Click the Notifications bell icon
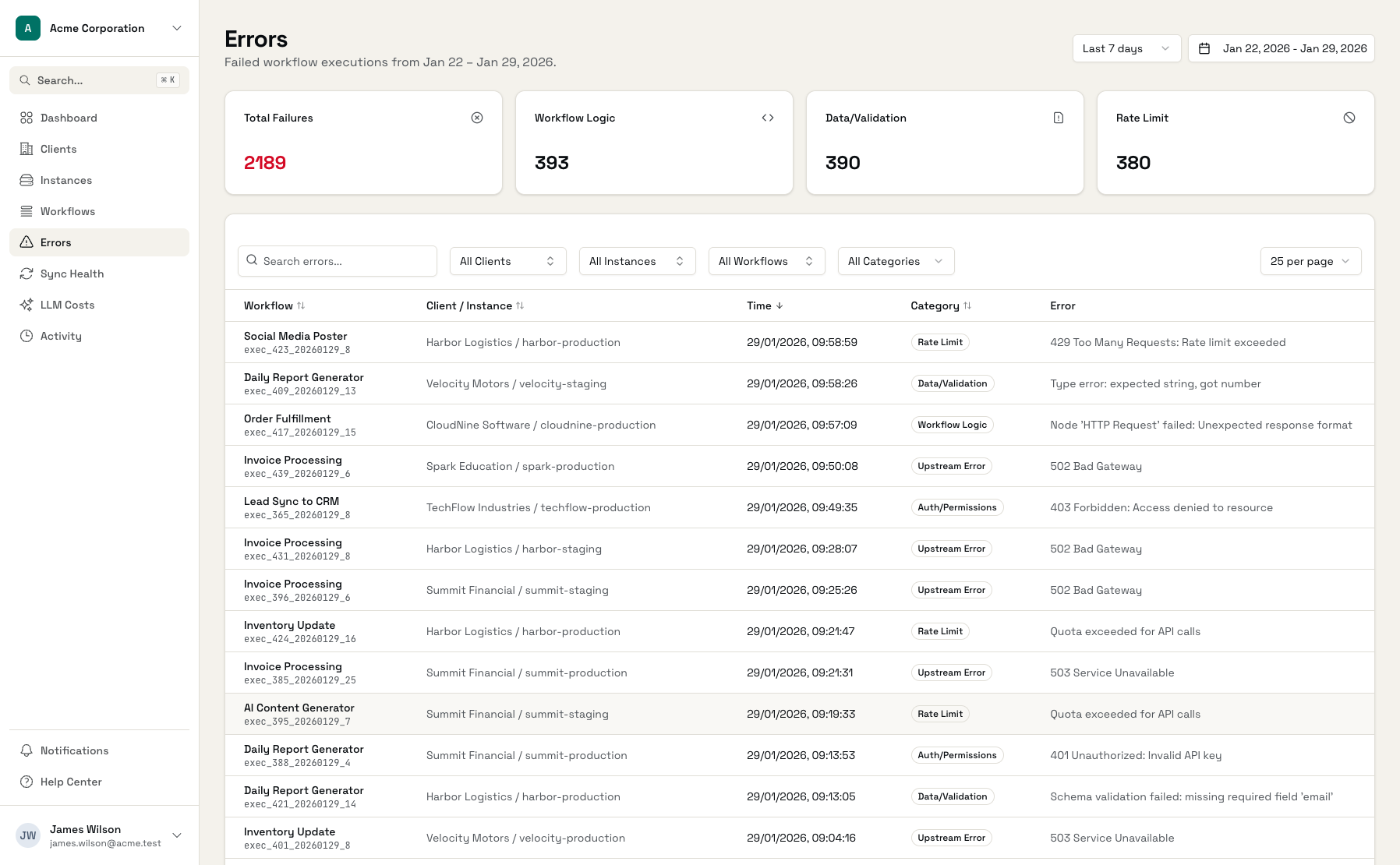Image resolution: width=1400 pixels, height=865 pixels. 27,750
